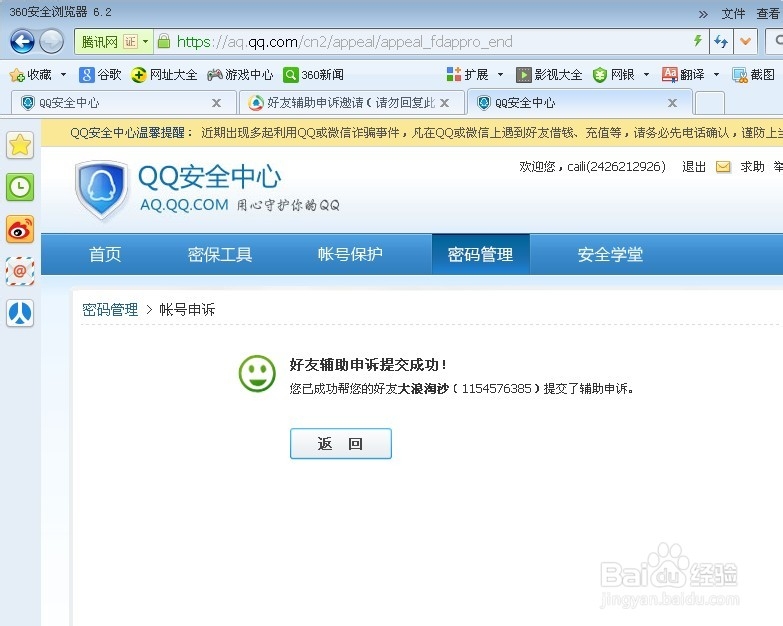Click the blue refresh arrows icon
The height and width of the screenshot is (626, 783).
tap(721, 41)
